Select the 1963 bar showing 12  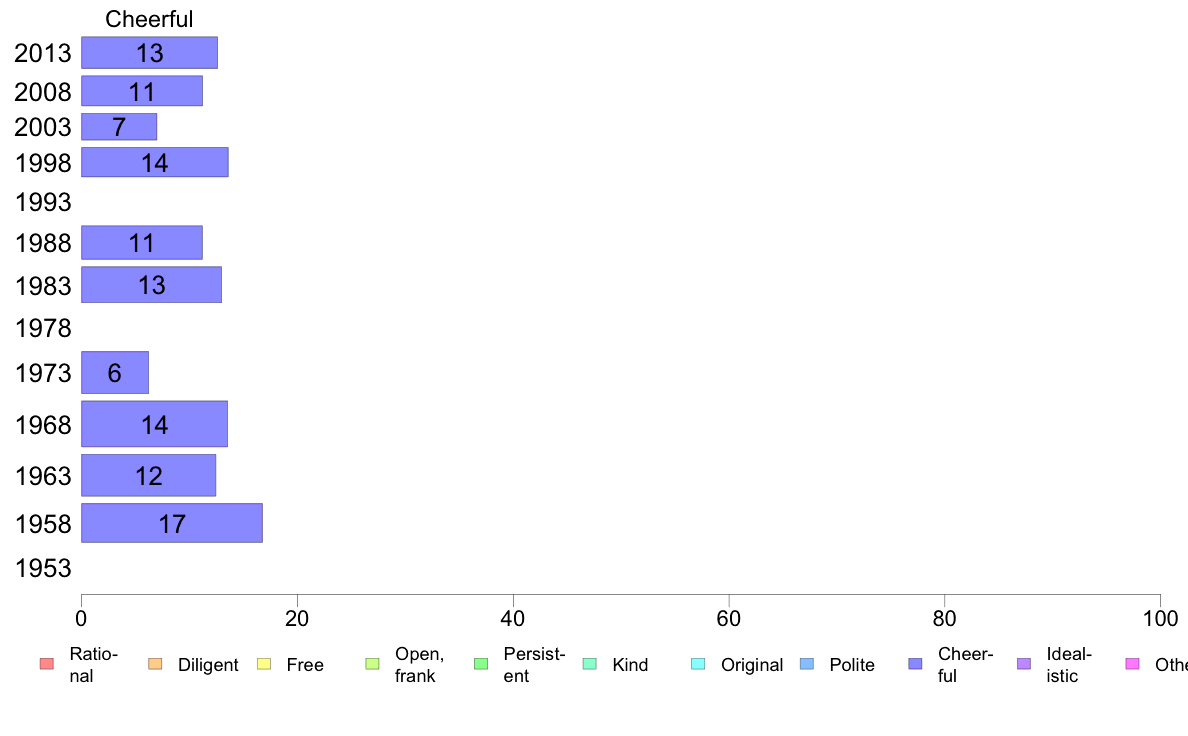[148, 475]
